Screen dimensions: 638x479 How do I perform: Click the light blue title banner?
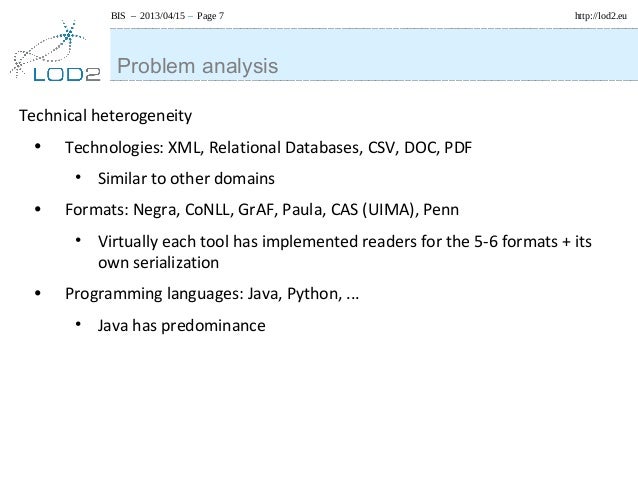pos(374,55)
